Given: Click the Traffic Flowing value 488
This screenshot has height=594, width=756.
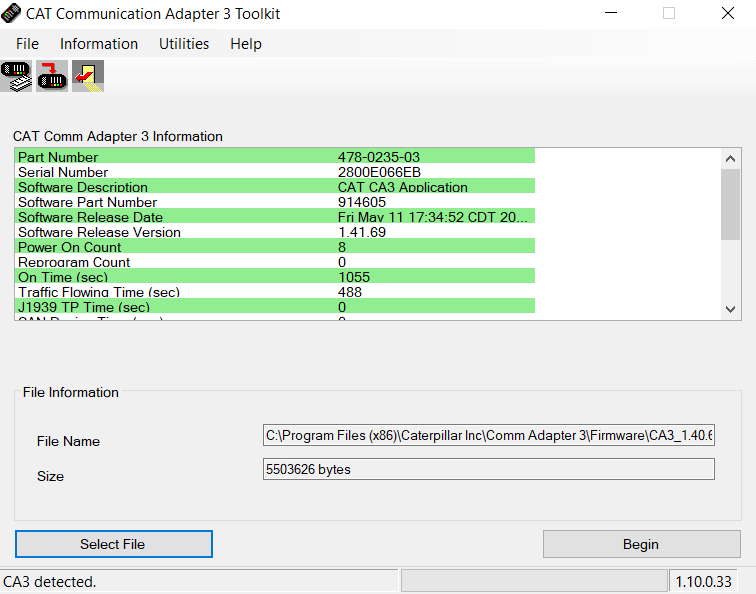Looking at the screenshot, I should 350,292.
